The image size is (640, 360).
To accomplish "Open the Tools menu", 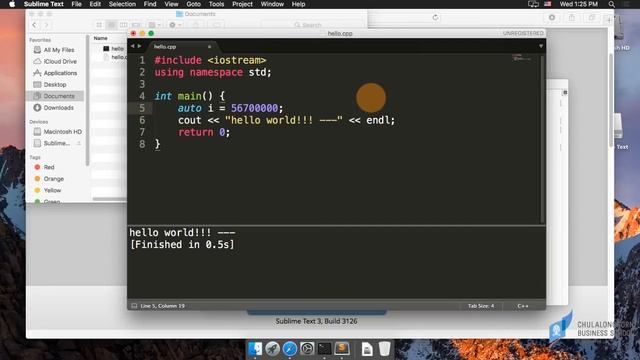I will (x=216, y=4).
